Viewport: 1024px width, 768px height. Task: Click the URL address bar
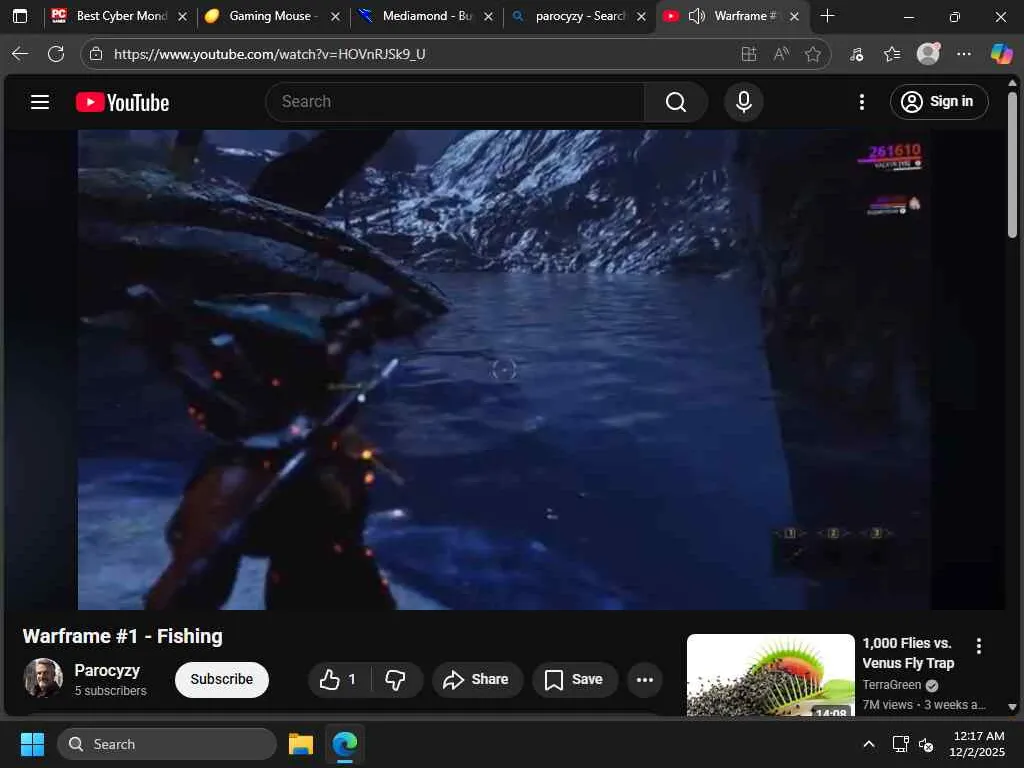[x=418, y=54]
